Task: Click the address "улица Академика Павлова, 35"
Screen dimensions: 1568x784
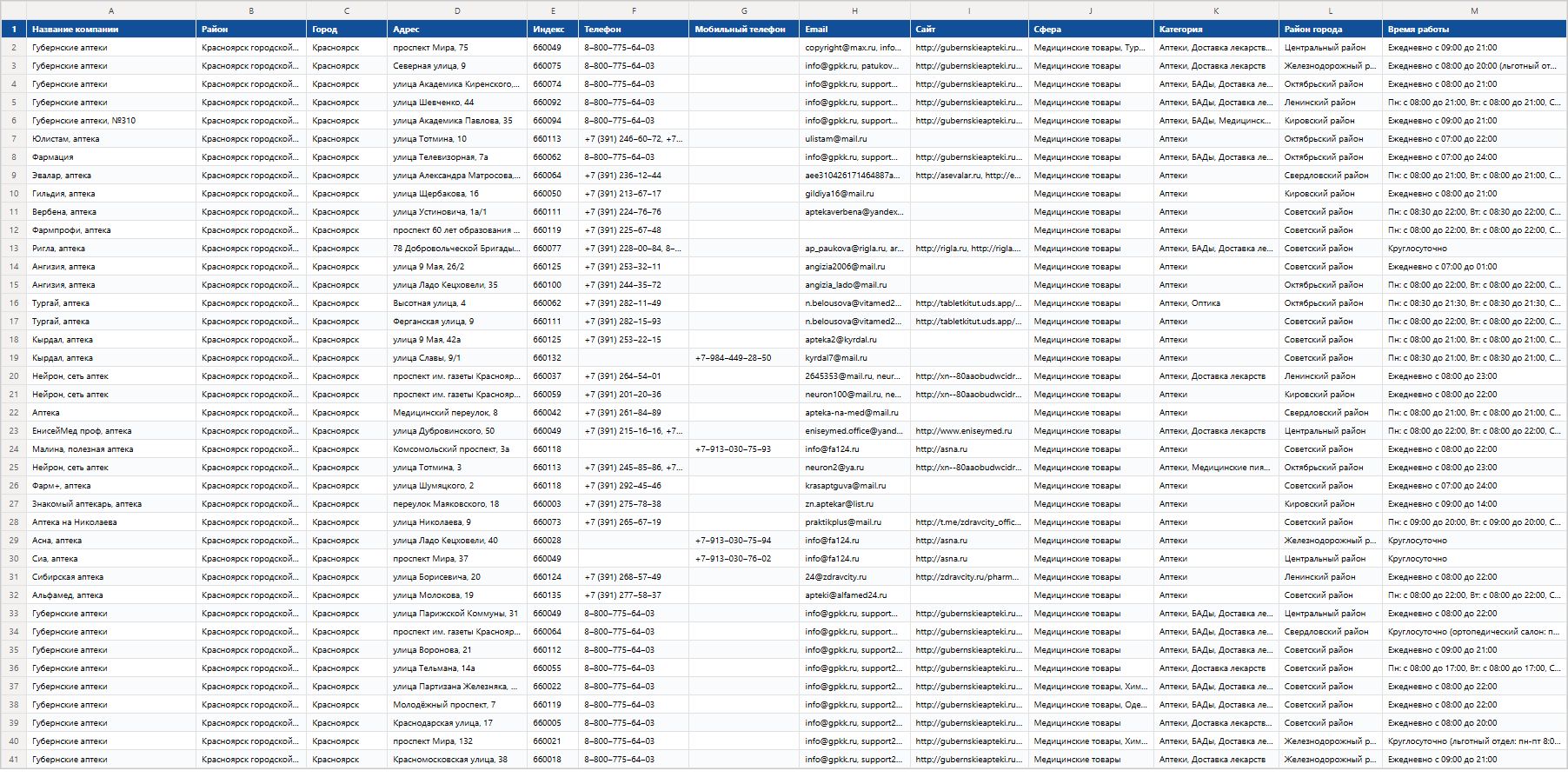Action: [457, 121]
